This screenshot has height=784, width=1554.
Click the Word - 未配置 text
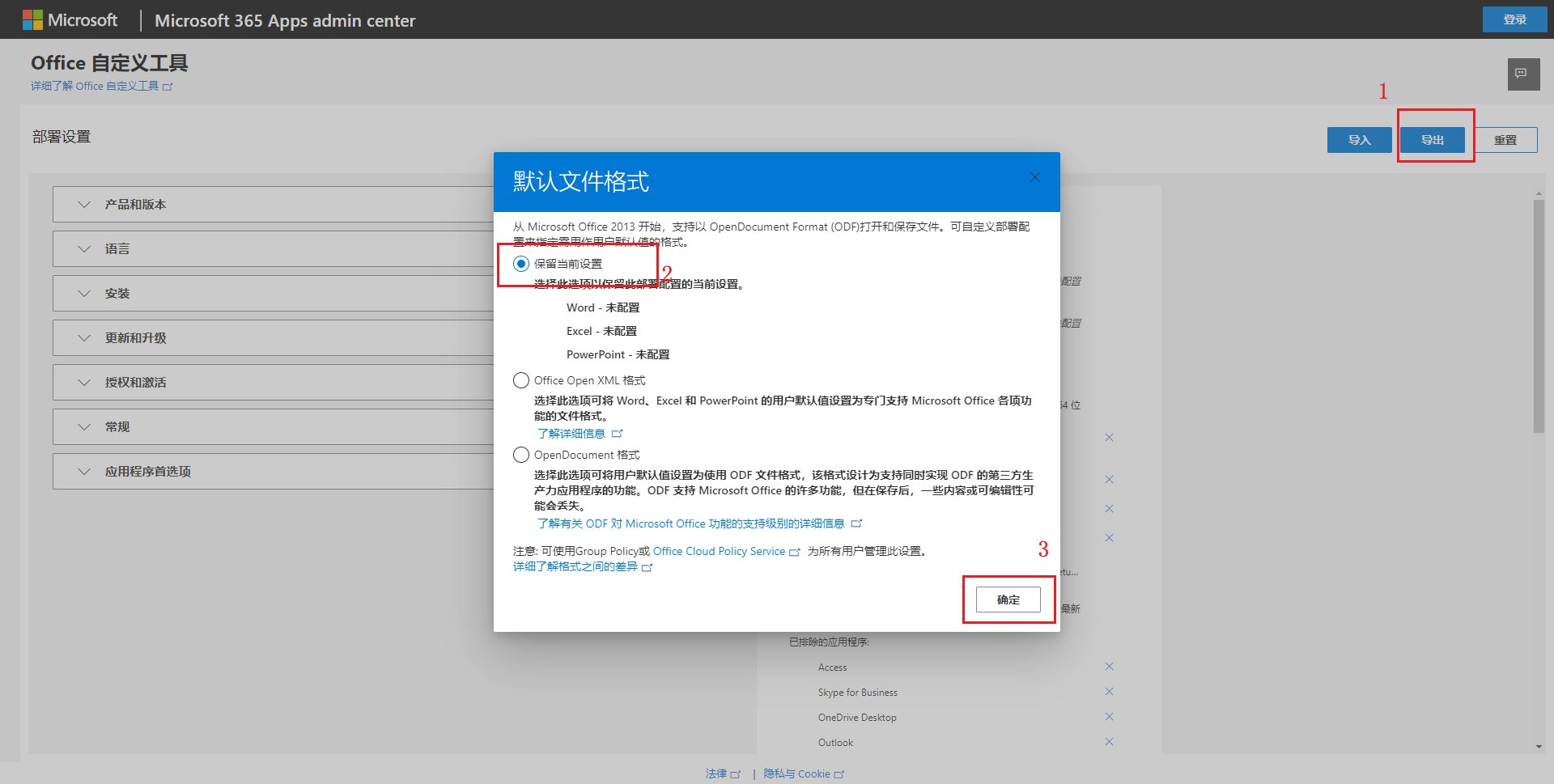tap(603, 307)
